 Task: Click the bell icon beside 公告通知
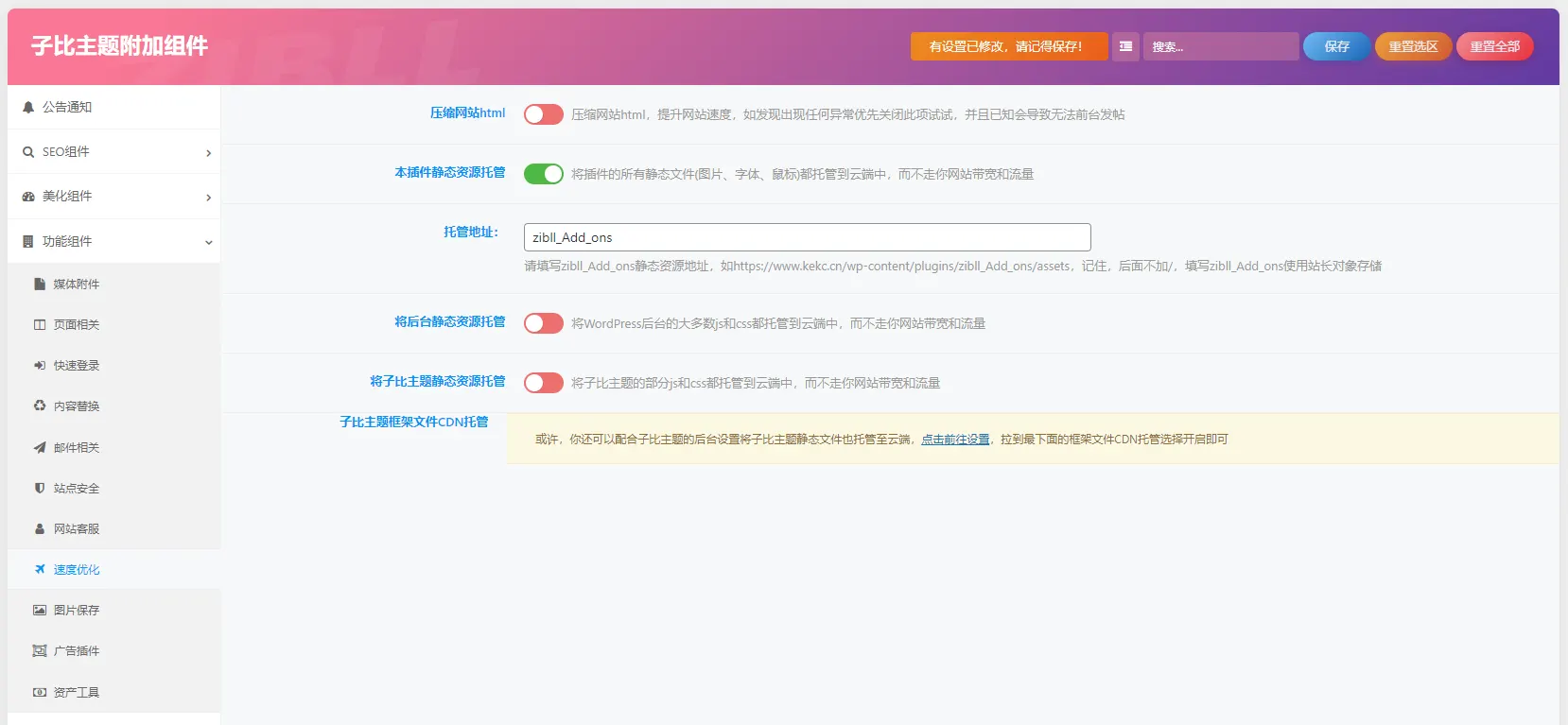[x=28, y=108]
